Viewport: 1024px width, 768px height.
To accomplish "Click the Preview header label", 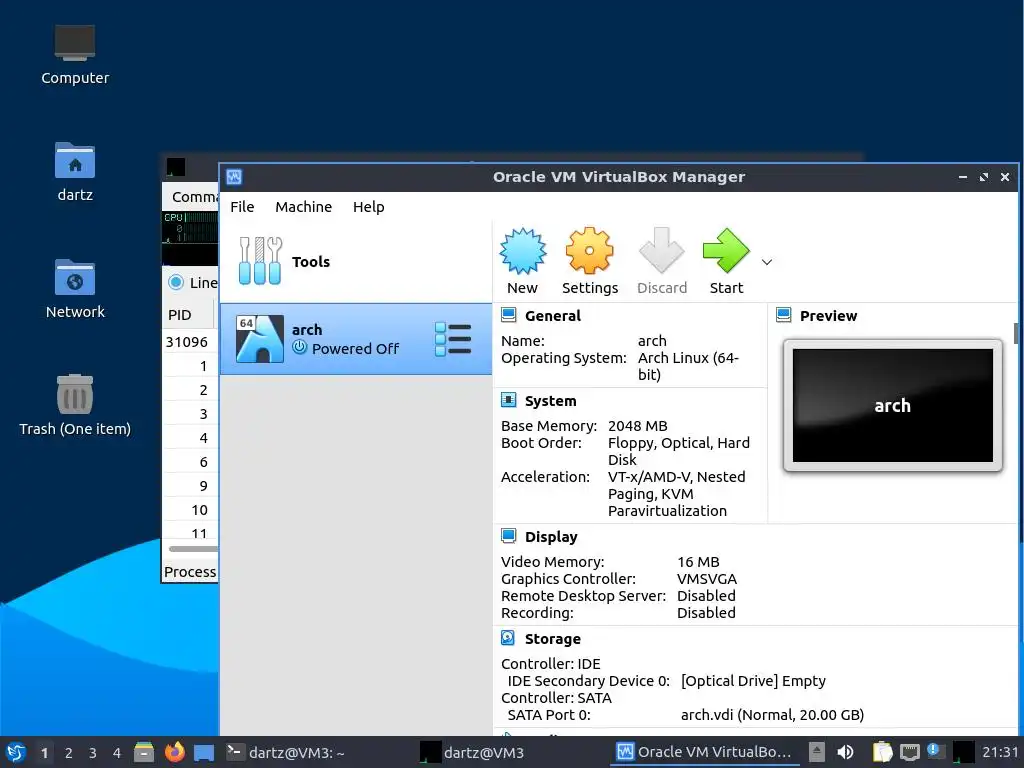I will 828,315.
